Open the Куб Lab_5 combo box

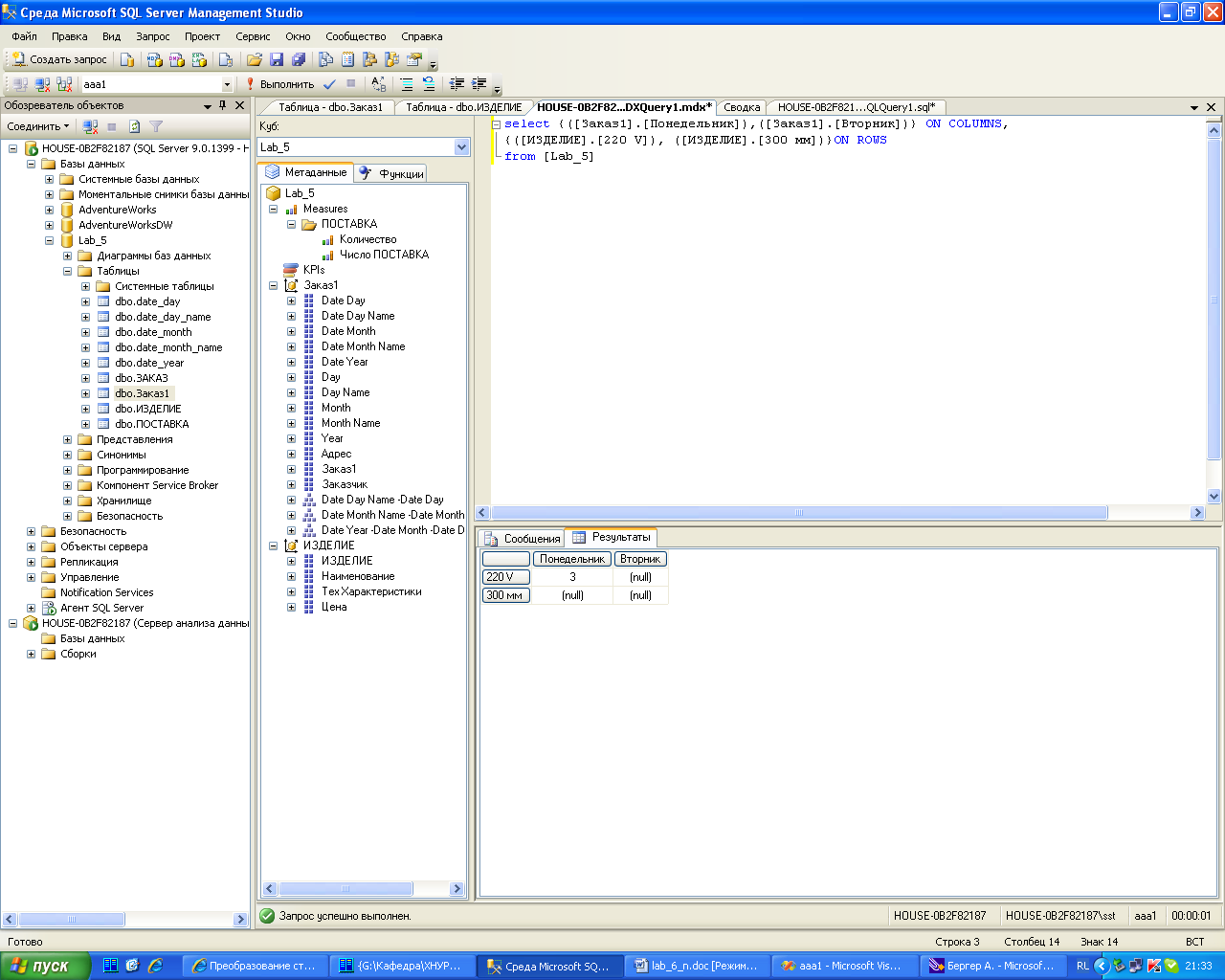[364, 147]
